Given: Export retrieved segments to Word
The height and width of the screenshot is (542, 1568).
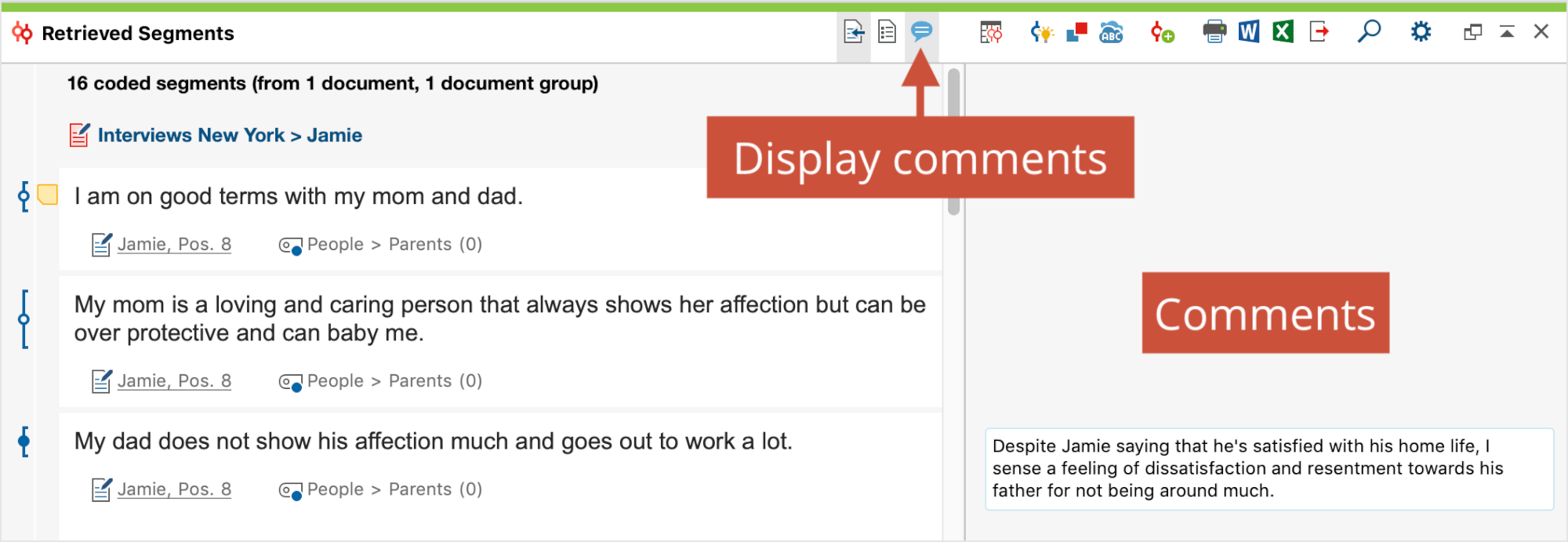Looking at the screenshot, I should pos(1249,32).
